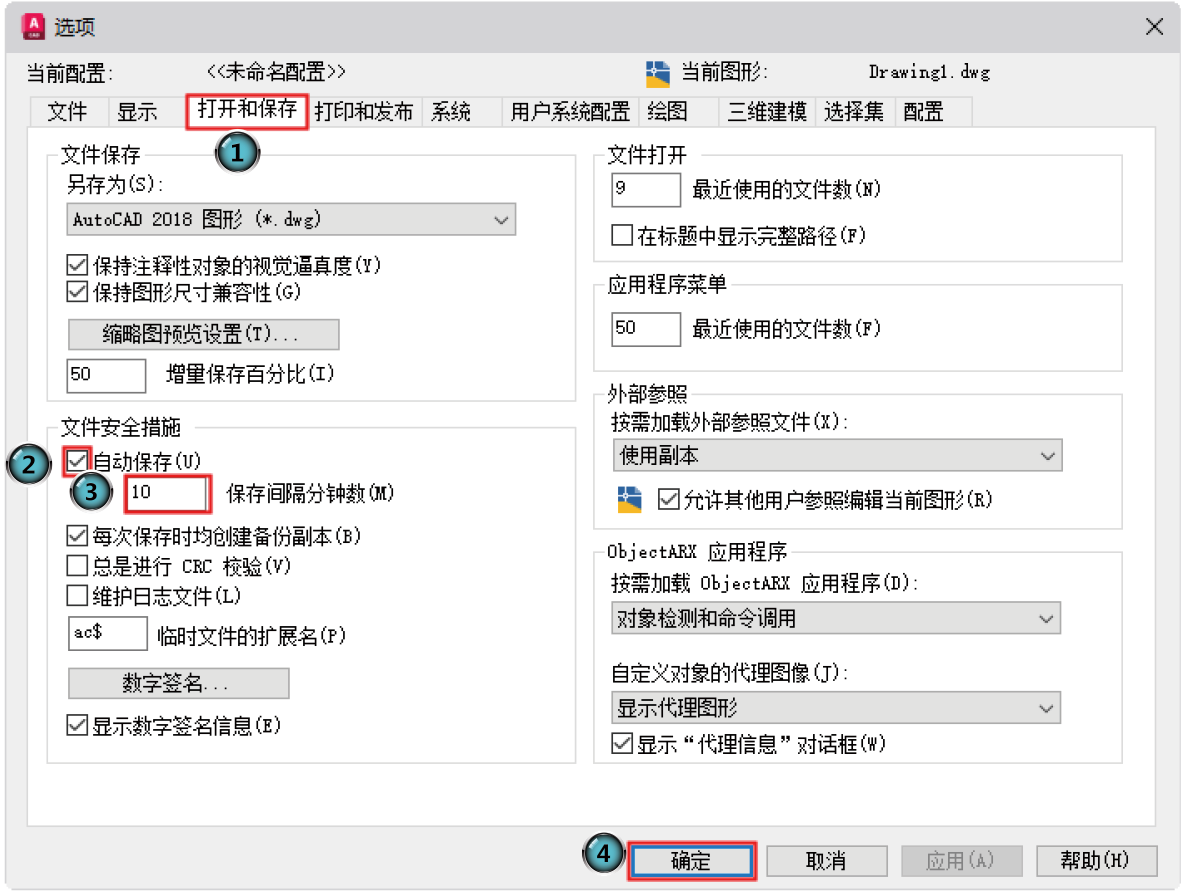The image size is (1181, 894).
Task: Open the 数字签名 button
Action: click(178, 684)
